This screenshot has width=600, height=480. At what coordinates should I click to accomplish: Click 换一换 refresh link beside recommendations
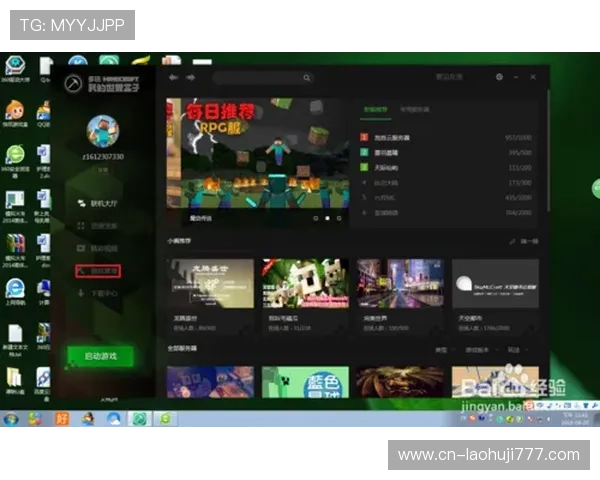click(525, 241)
